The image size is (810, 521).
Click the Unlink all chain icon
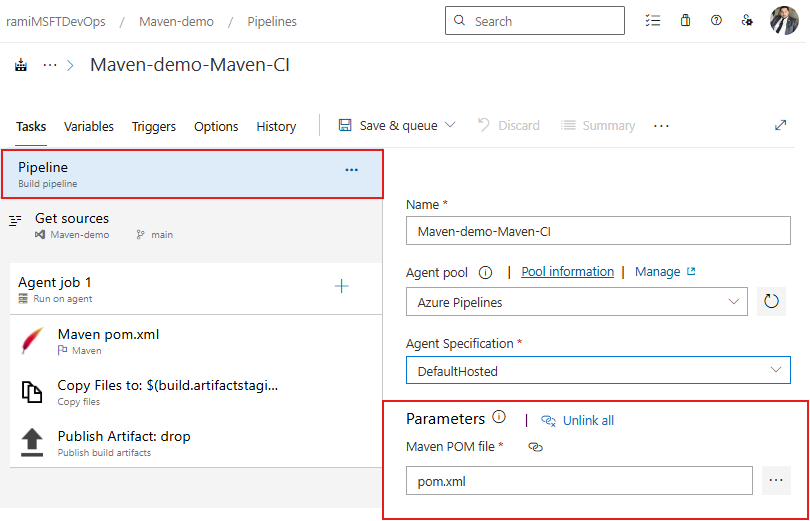coord(548,421)
